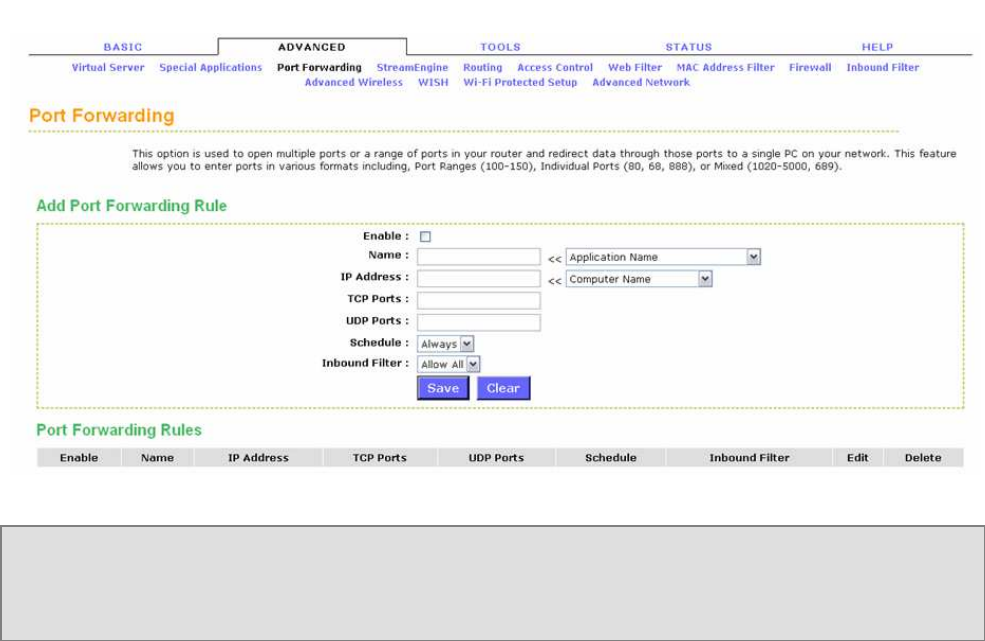Click the Port Forwarding page title
This screenshot has height=641, width=985.
coord(102,116)
